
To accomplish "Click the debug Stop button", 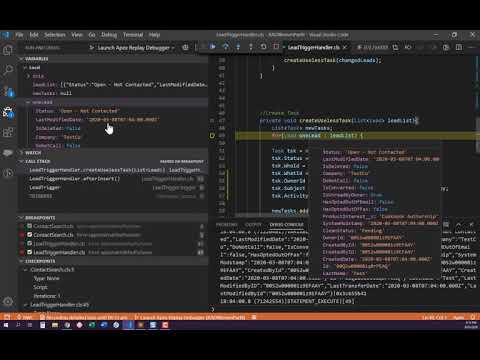I will [276, 47].
